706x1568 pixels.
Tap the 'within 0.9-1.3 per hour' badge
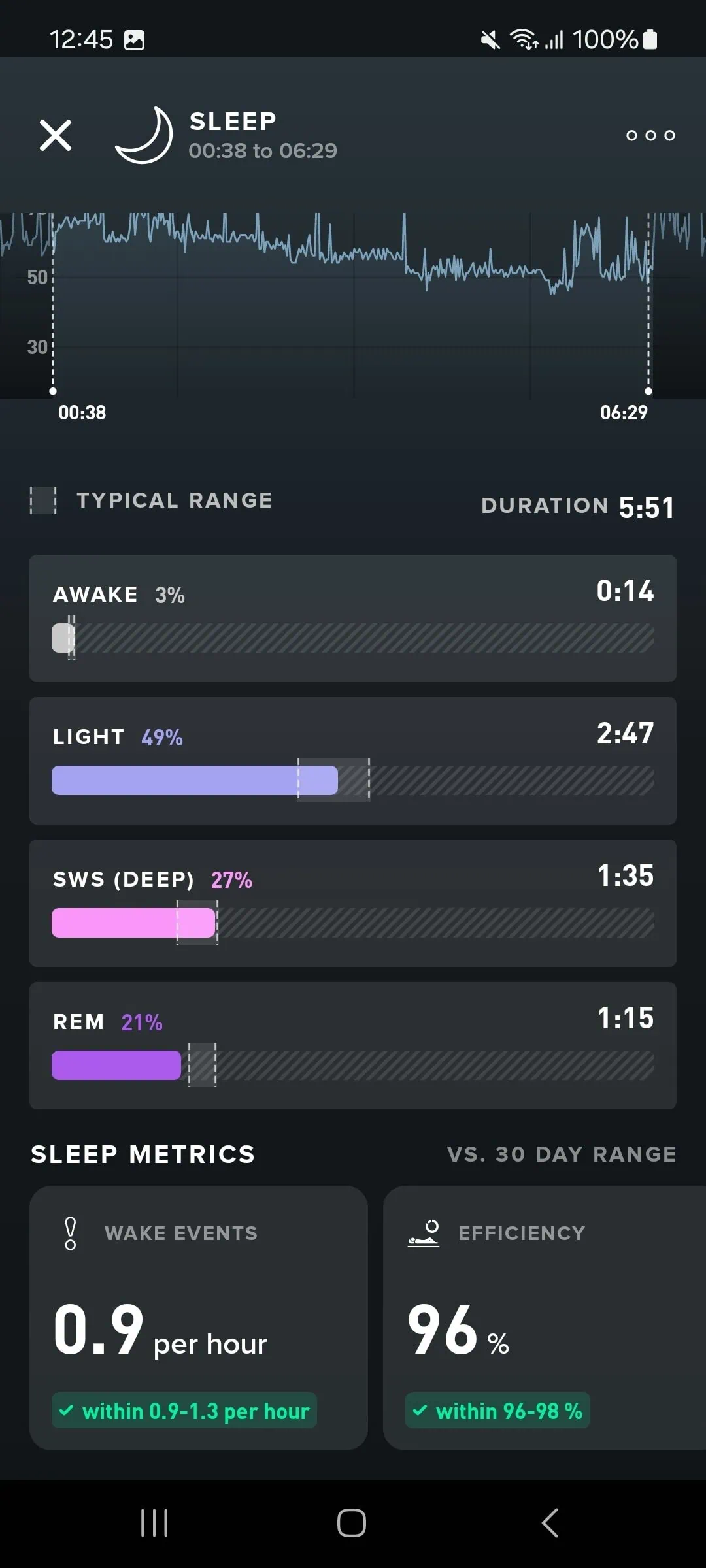tap(184, 1411)
